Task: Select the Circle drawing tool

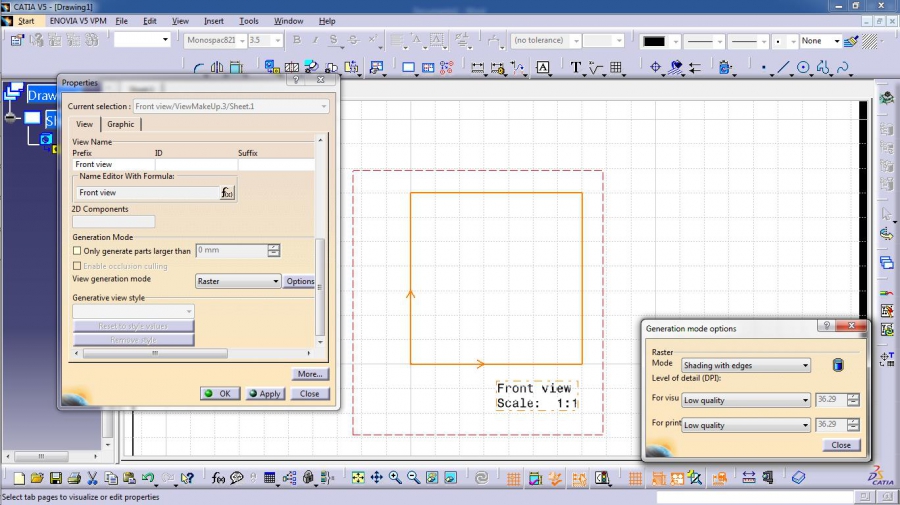Action: [x=803, y=68]
